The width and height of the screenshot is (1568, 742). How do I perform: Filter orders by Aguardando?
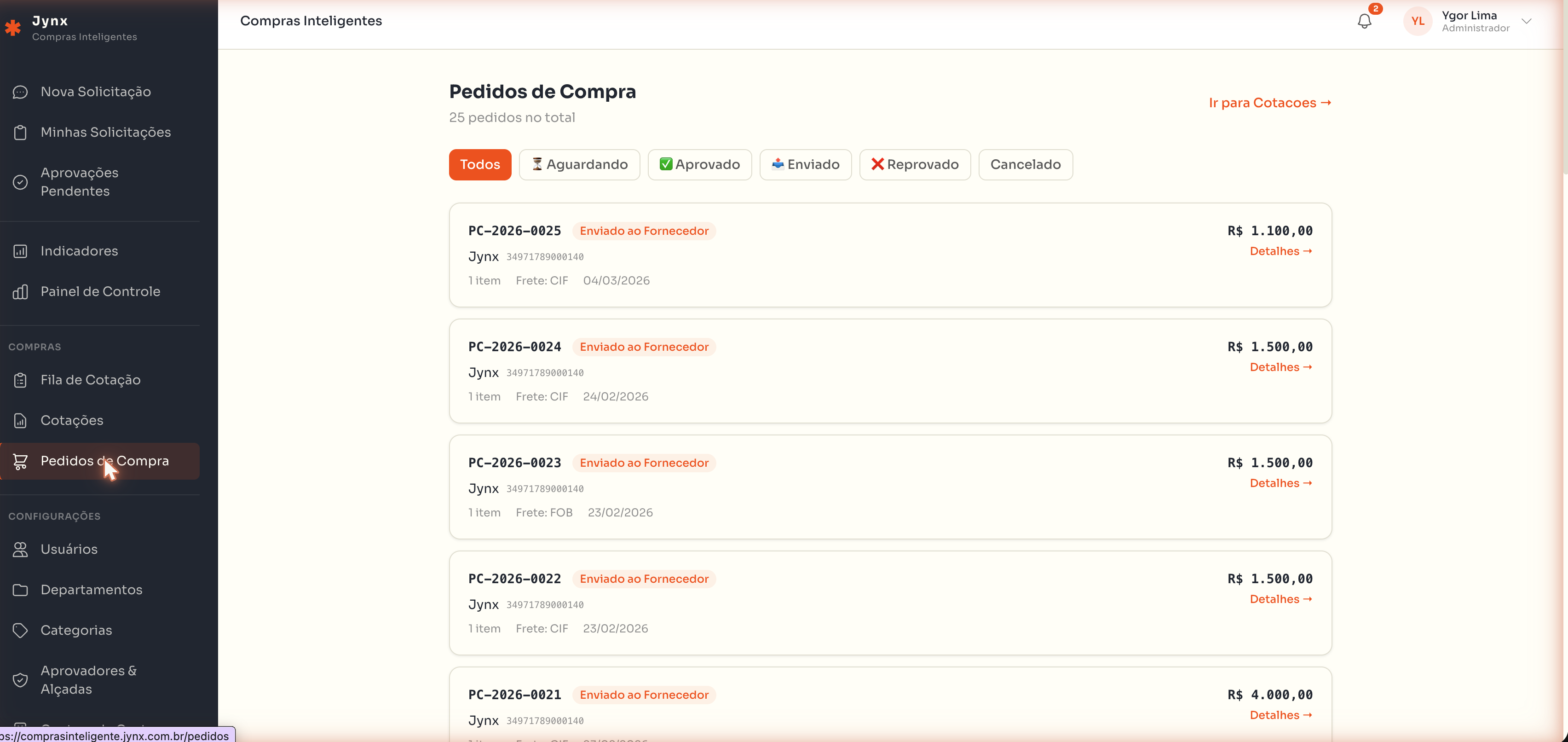[x=579, y=164]
